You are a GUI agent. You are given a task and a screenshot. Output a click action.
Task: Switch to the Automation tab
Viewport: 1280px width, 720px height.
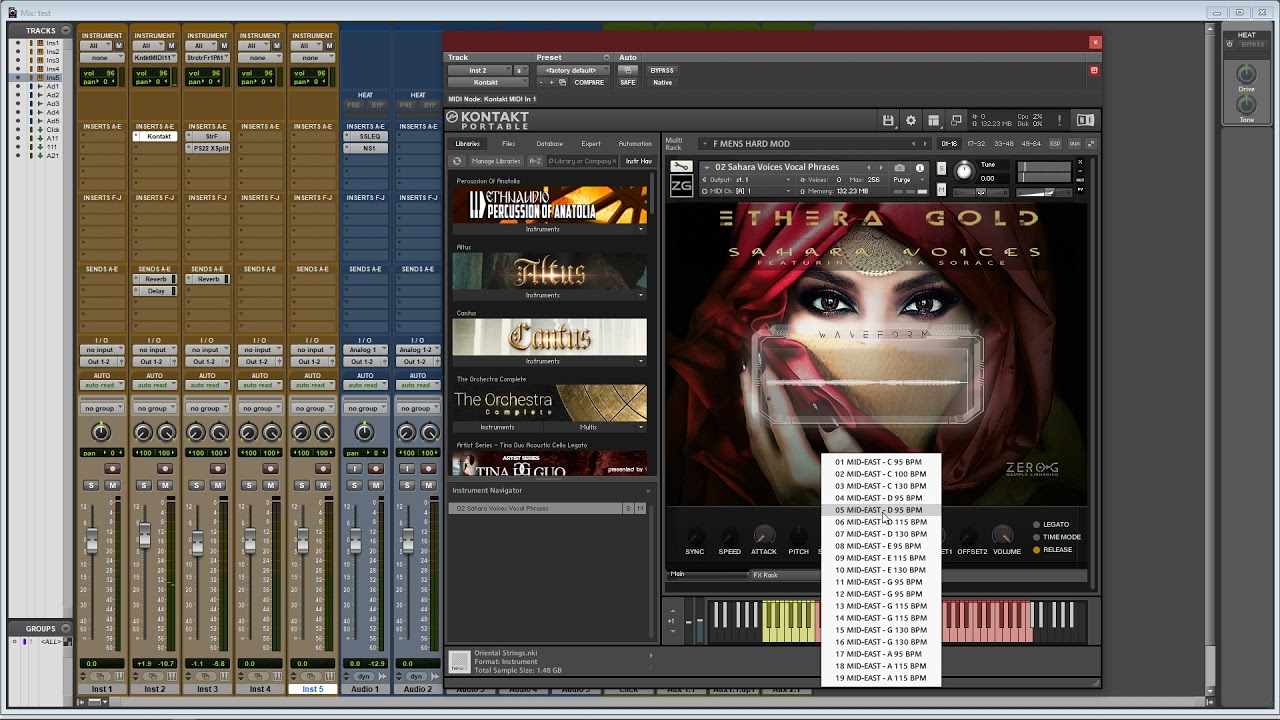(634, 144)
